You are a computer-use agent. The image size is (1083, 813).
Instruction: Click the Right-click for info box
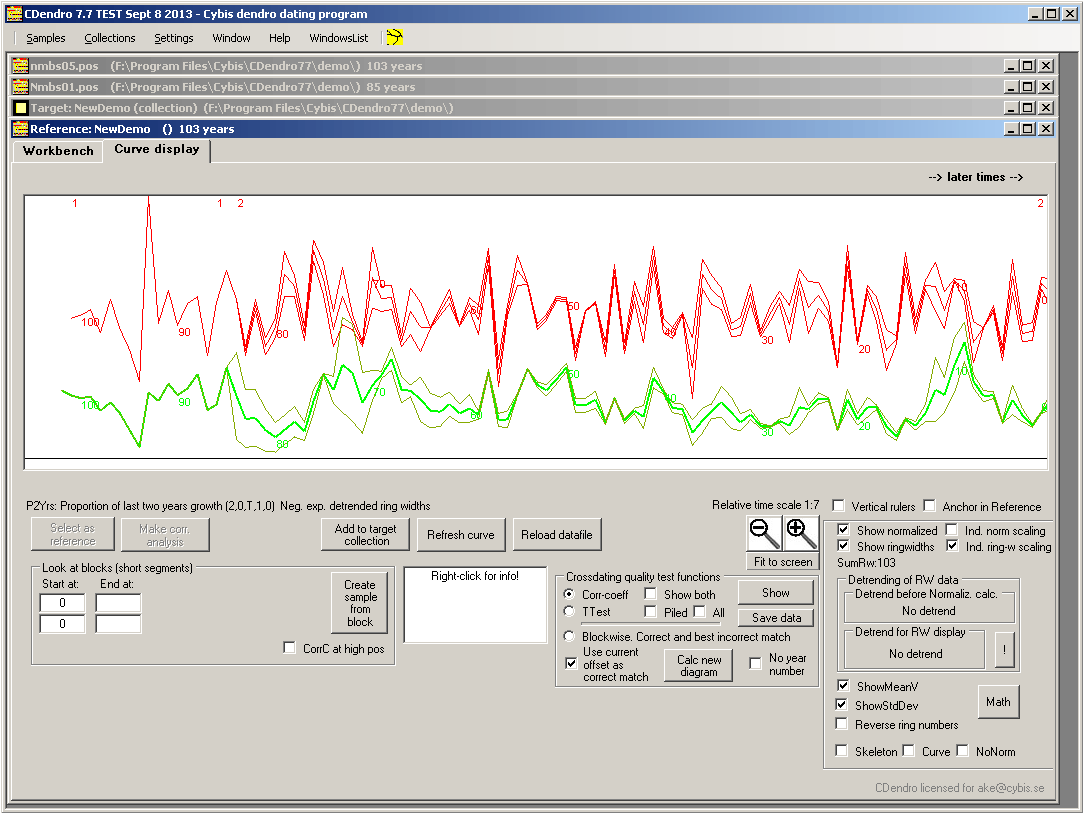475,605
